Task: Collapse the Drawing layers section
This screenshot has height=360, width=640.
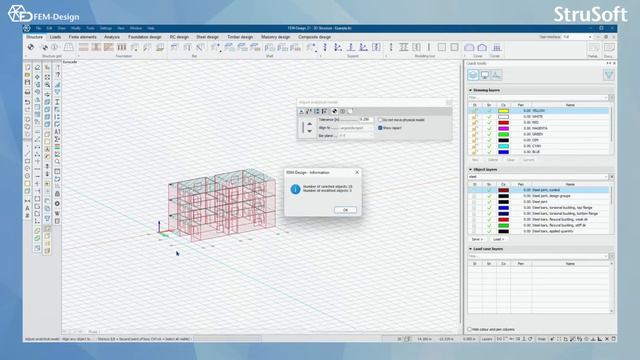Action: click(470, 90)
